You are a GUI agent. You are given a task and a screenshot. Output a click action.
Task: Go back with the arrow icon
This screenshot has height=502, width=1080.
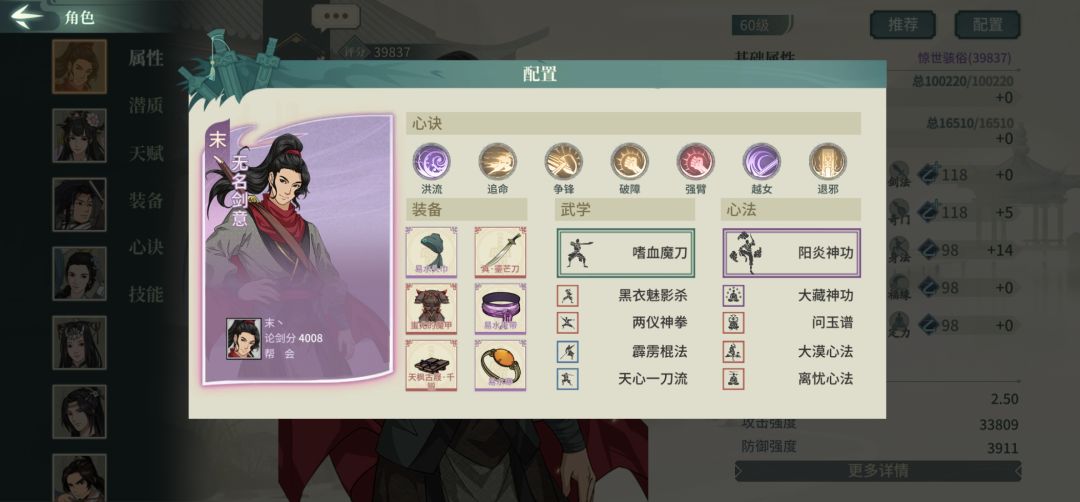coord(26,17)
